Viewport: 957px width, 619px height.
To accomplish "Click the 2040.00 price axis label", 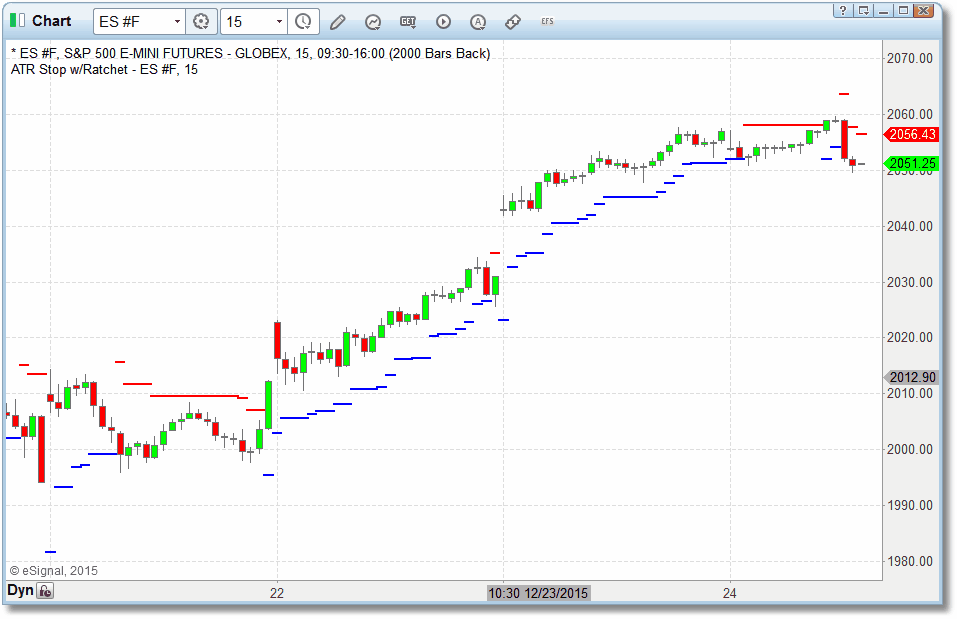I will pos(909,226).
